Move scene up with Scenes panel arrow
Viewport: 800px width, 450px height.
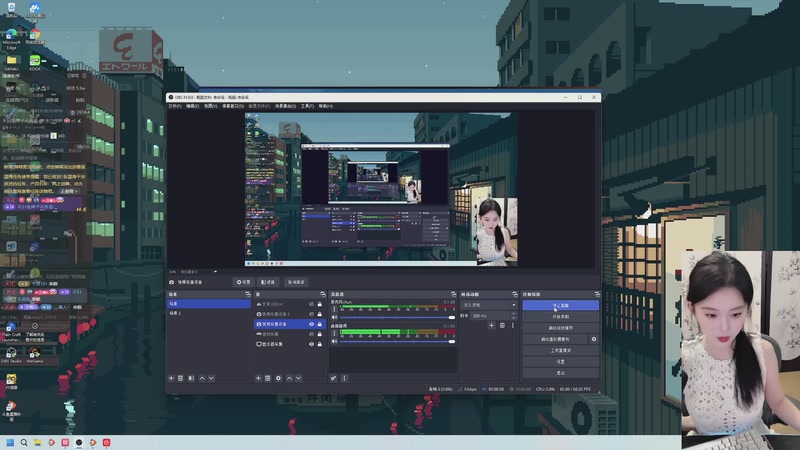tap(202, 378)
